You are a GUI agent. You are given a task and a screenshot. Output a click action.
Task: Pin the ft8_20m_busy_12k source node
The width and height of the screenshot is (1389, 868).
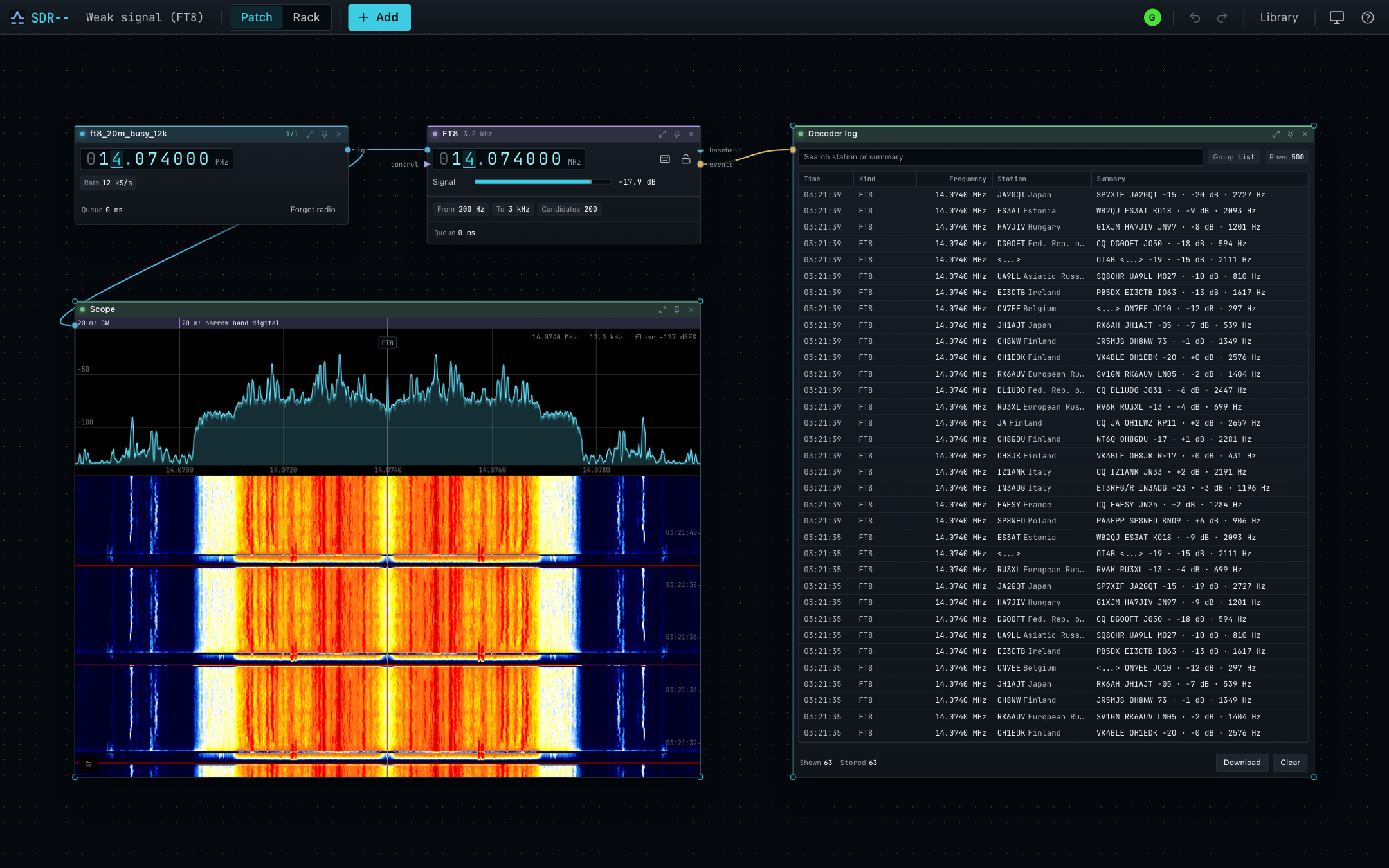324,134
